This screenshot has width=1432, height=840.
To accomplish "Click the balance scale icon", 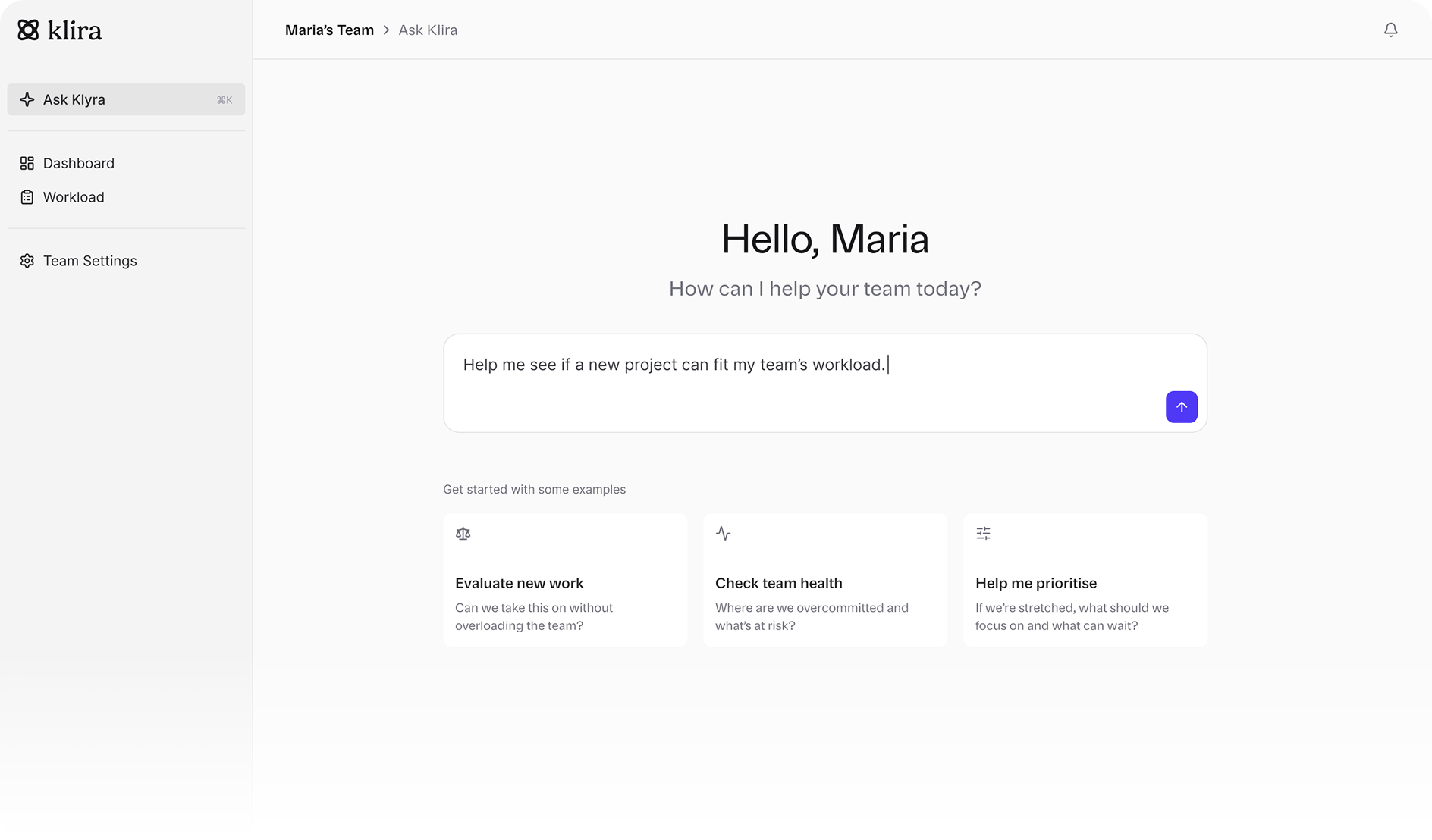I will pos(463,534).
